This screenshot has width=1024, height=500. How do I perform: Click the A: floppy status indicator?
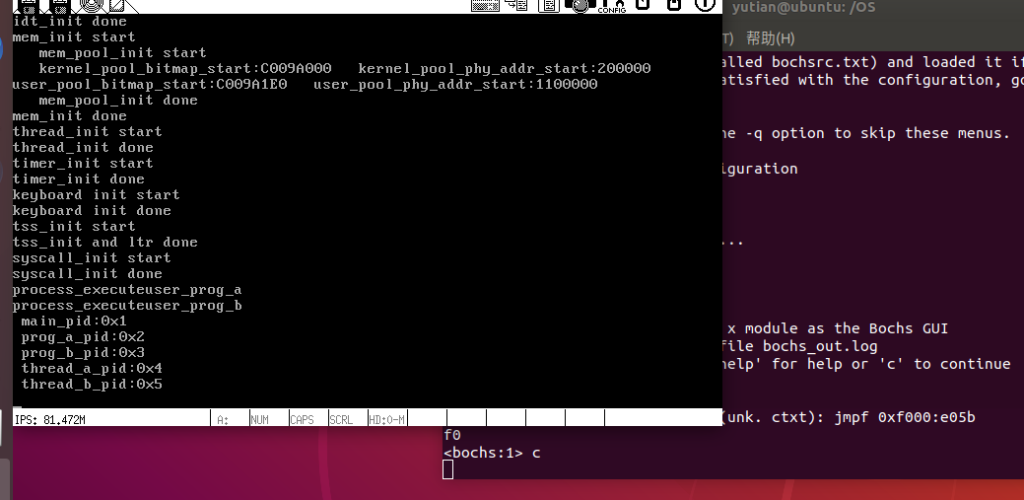[x=224, y=419]
